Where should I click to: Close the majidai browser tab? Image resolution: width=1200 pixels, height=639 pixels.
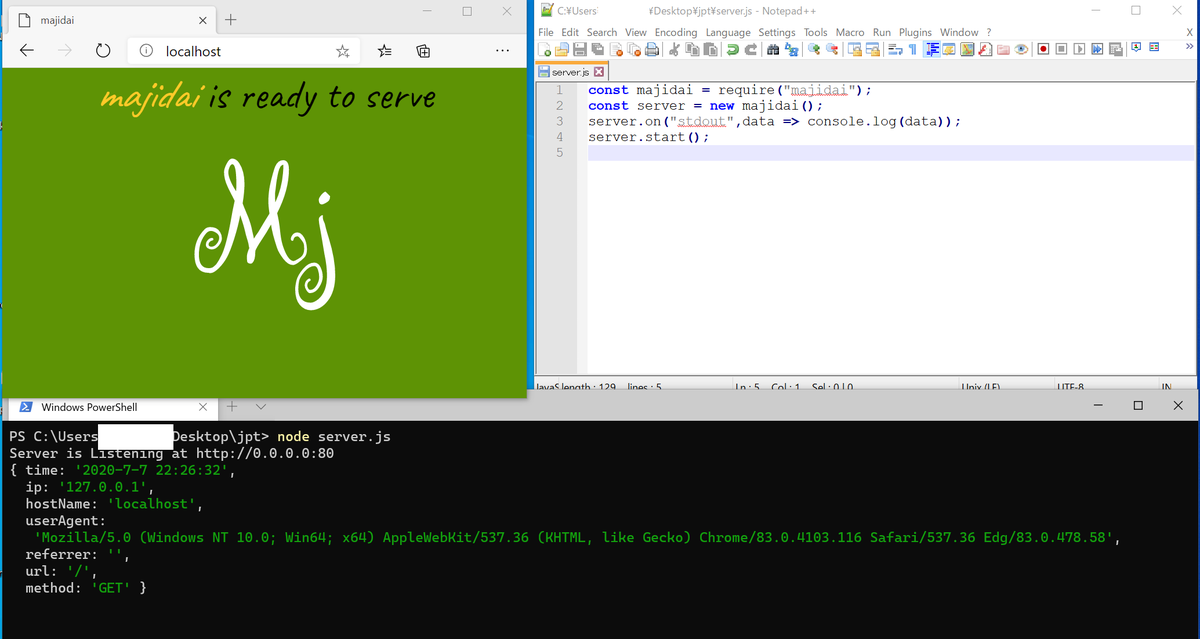pos(203,20)
